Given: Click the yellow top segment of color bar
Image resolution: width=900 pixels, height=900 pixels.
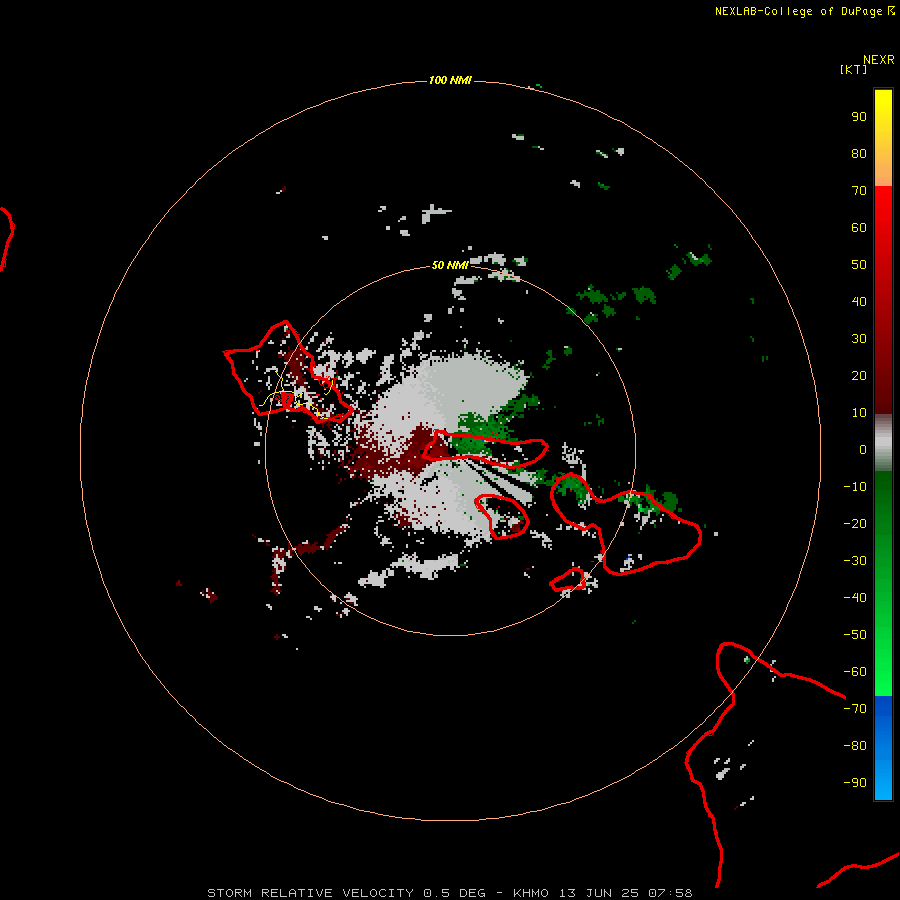Looking at the screenshot, I should pos(883,138).
